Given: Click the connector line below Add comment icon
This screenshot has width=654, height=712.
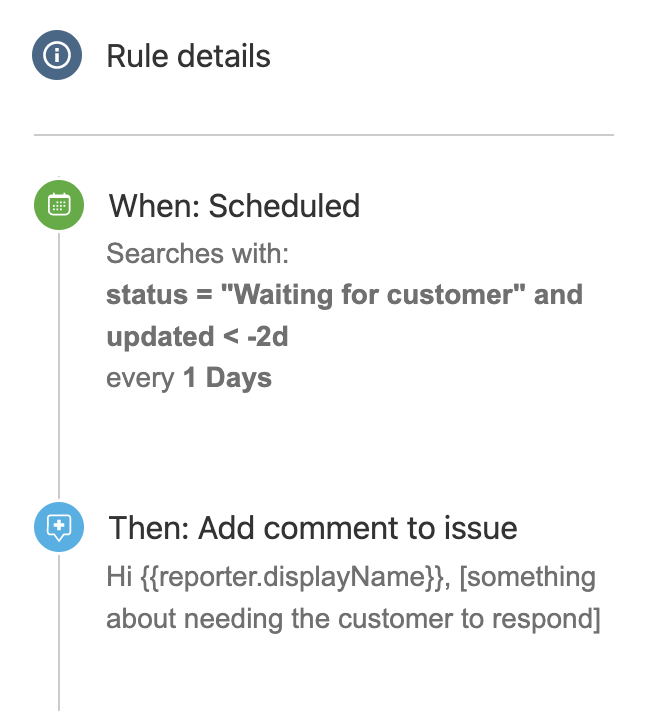Looking at the screenshot, I should point(59,633).
